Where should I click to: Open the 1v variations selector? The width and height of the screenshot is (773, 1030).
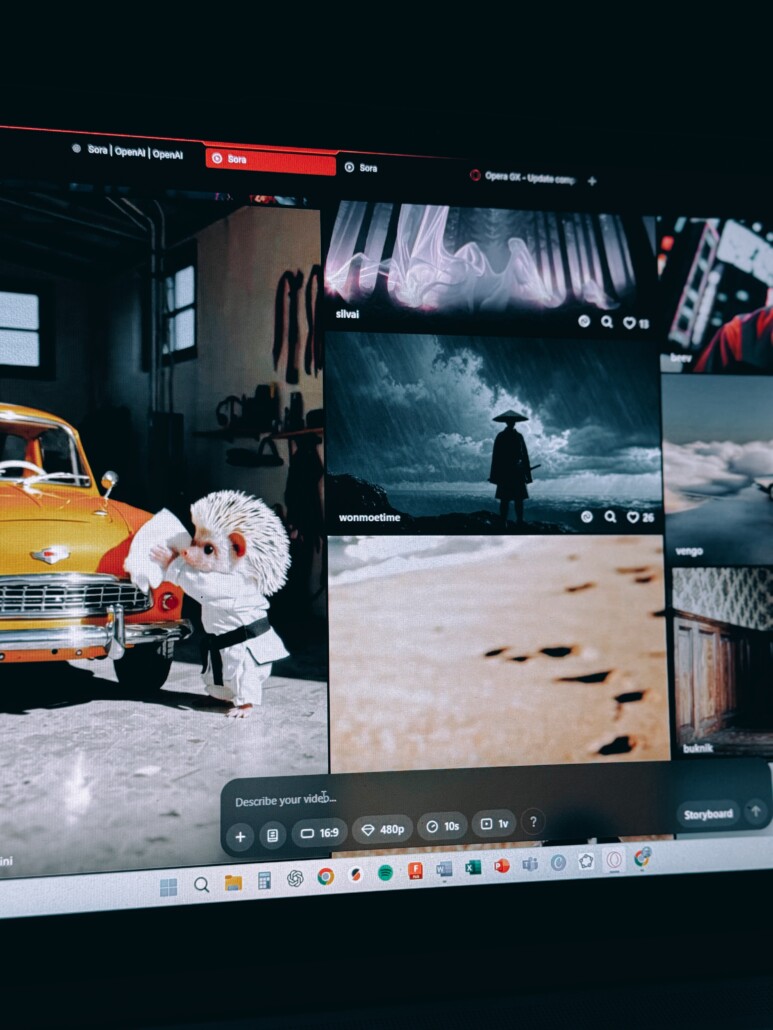495,823
